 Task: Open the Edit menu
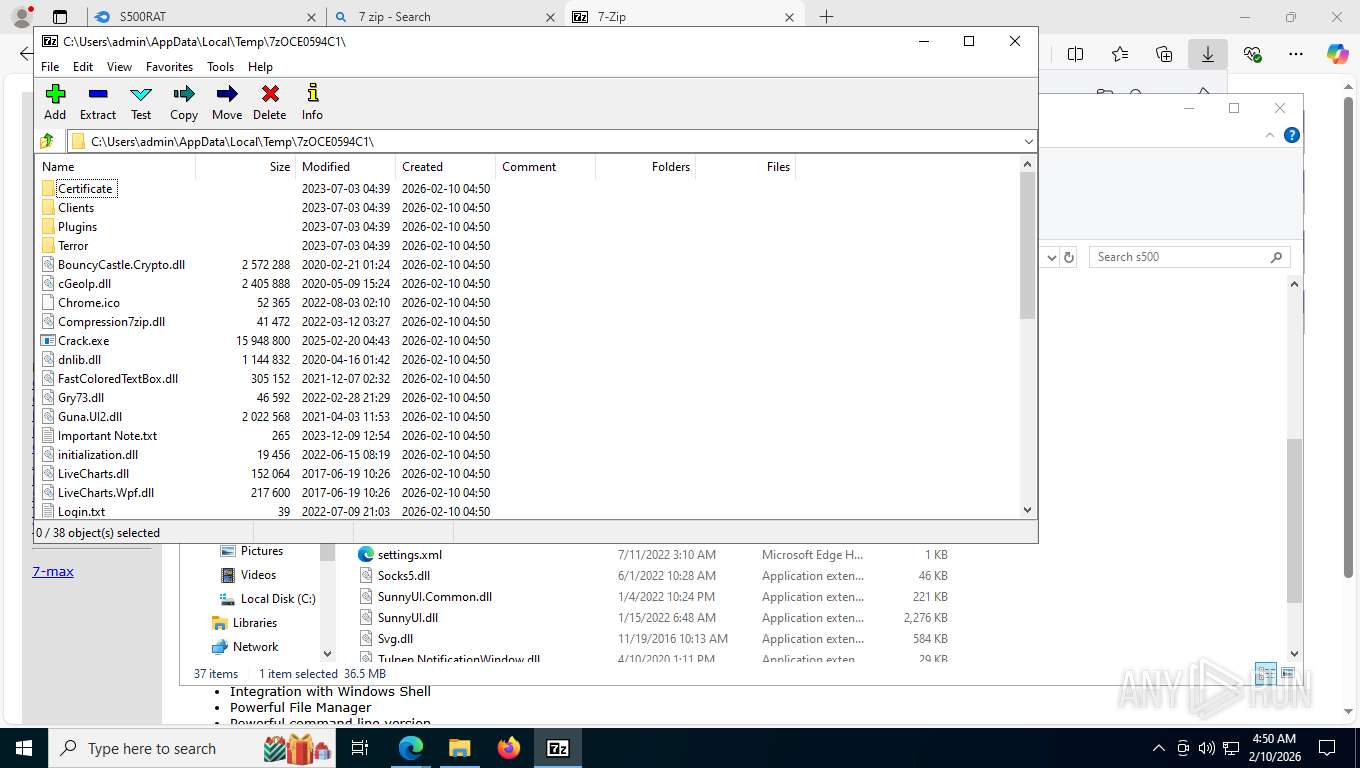tap(83, 67)
